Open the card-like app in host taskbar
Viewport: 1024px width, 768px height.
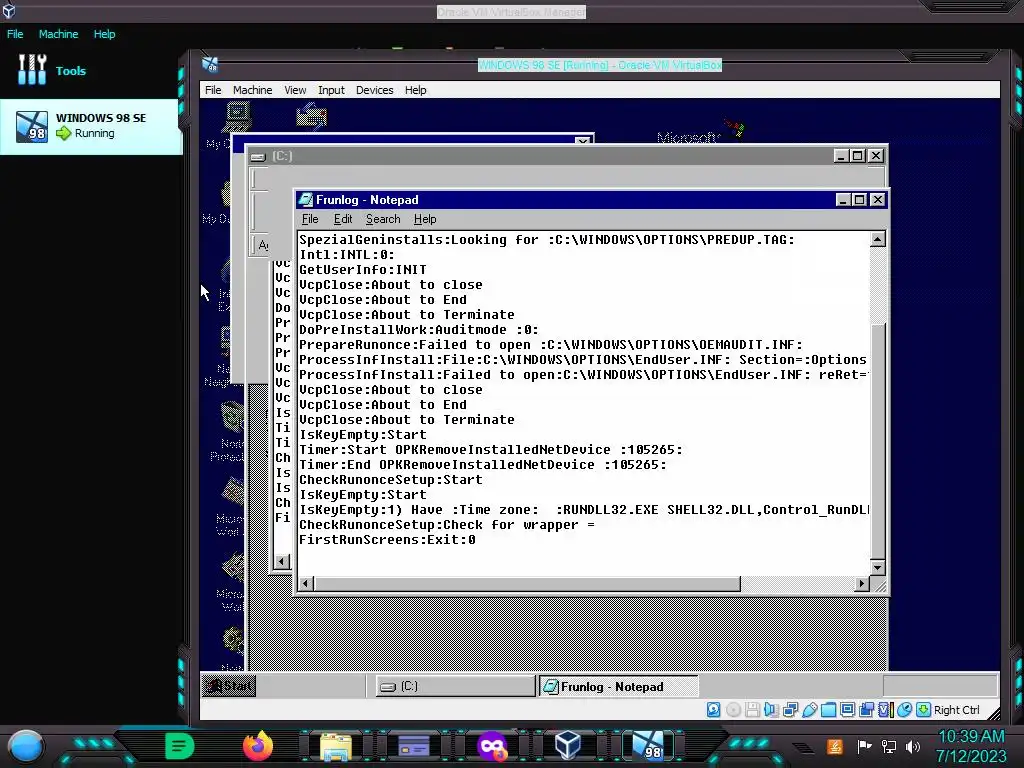[x=414, y=746]
